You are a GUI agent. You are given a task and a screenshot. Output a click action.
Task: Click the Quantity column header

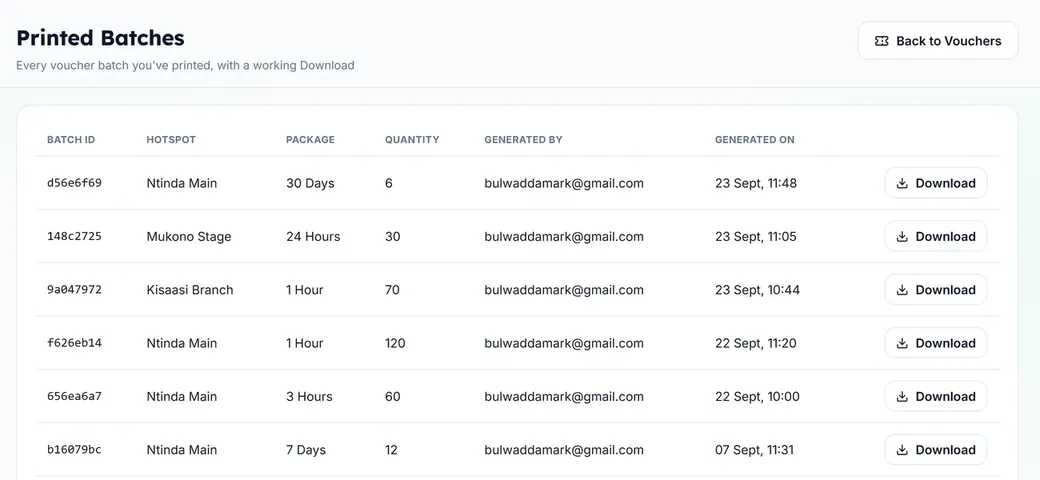(x=412, y=140)
